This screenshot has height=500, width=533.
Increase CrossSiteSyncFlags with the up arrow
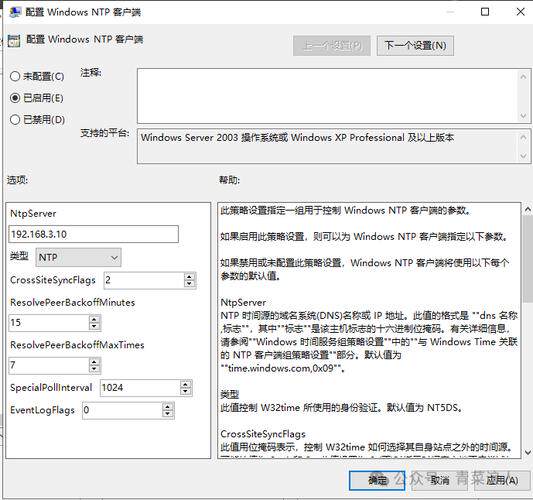click(190, 276)
